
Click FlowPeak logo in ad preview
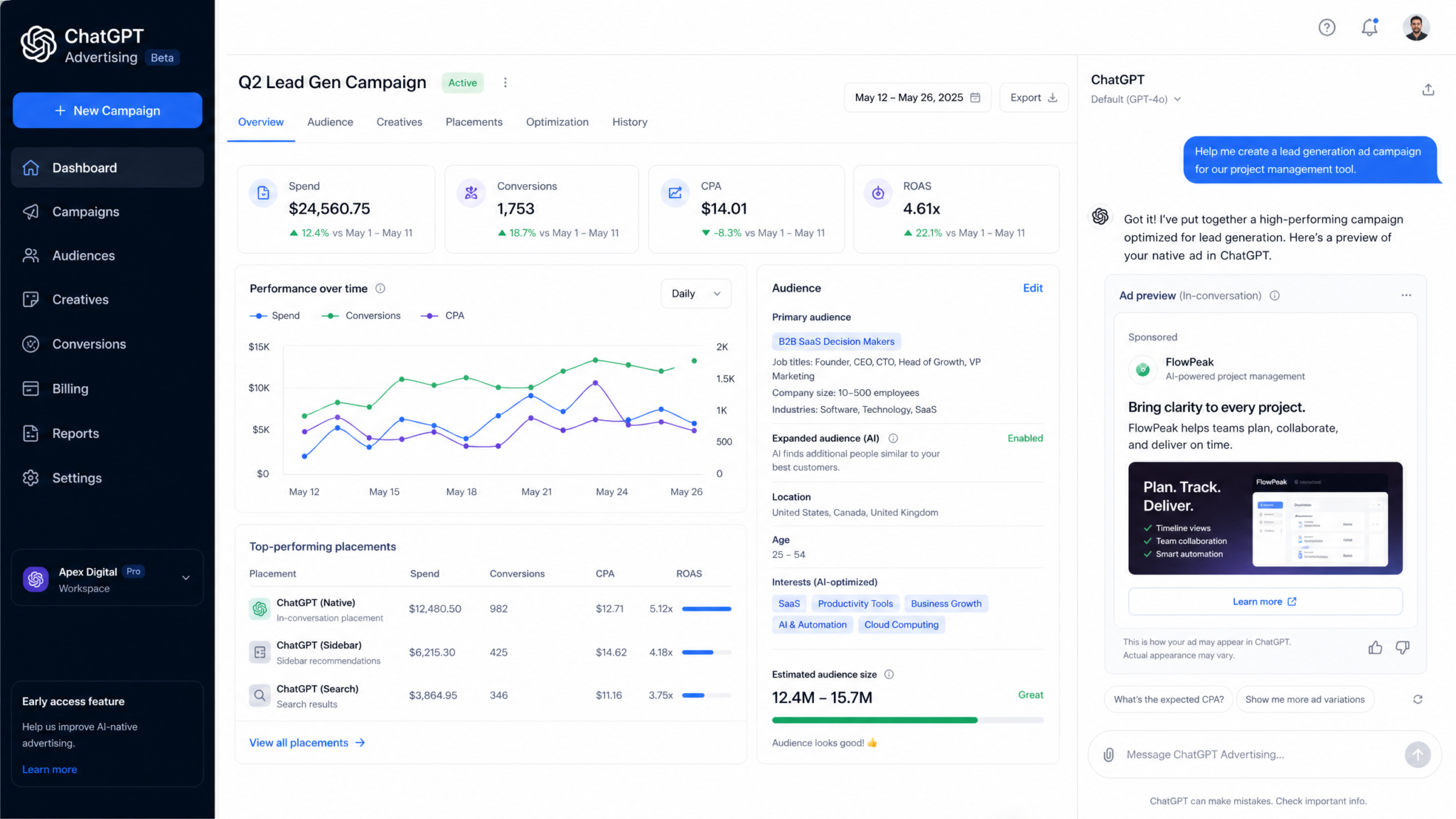pos(1142,369)
